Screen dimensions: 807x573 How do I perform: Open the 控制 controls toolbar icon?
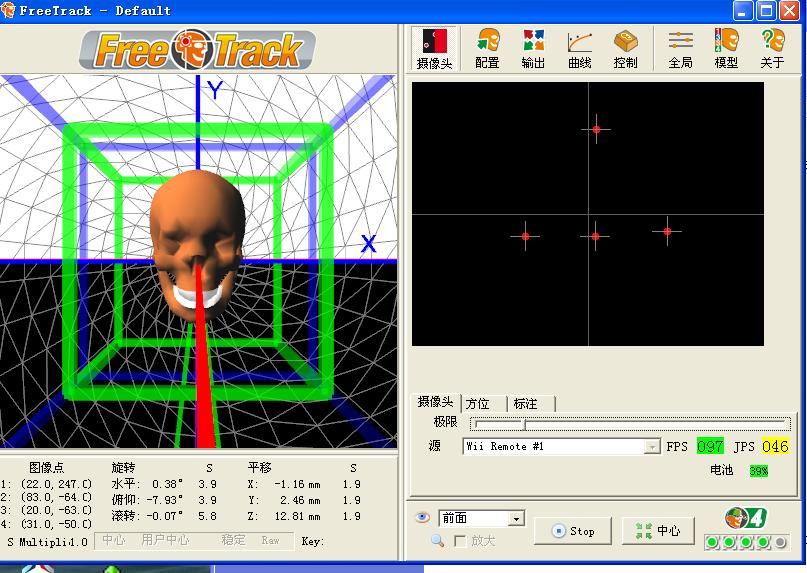(x=625, y=48)
